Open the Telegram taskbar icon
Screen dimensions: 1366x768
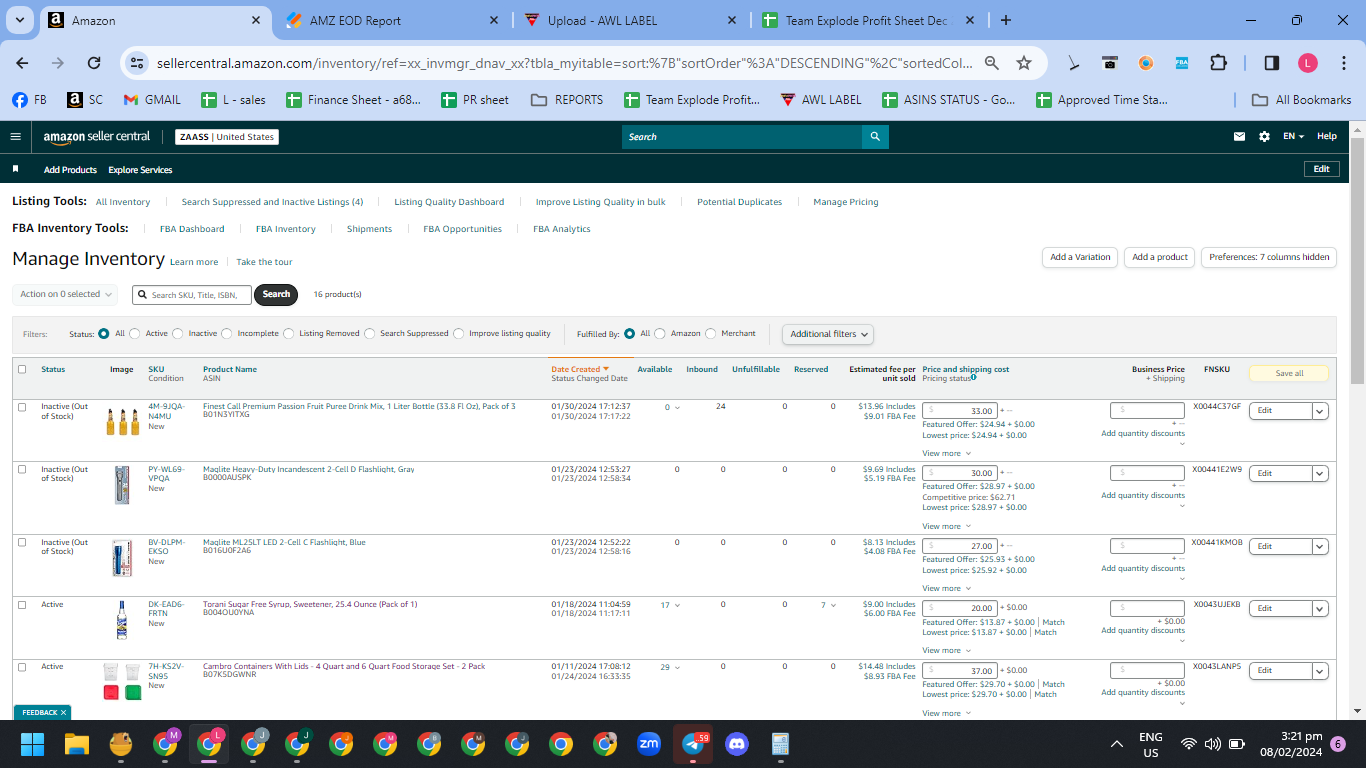click(x=693, y=744)
